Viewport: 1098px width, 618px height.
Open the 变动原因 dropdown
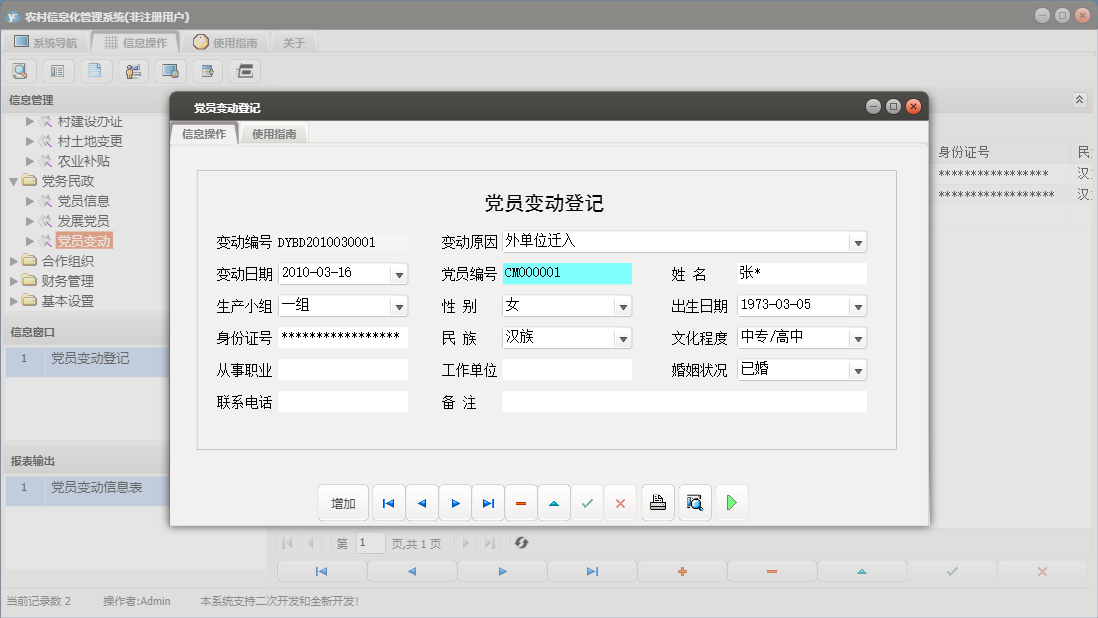[x=857, y=241]
